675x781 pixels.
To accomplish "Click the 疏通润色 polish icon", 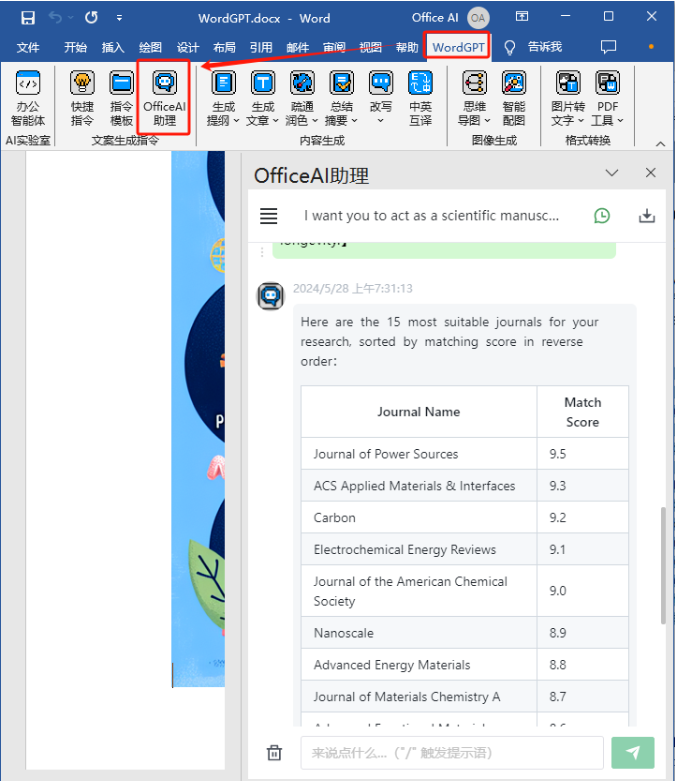I will click(x=302, y=83).
